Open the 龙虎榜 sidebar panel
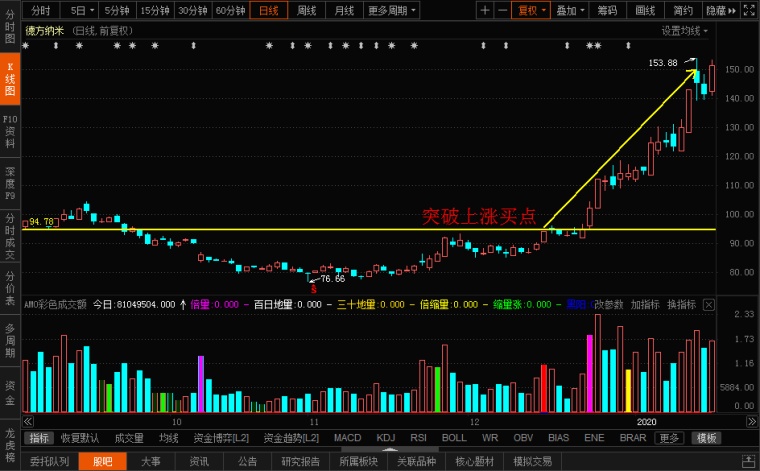The width and height of the screenshot is (760, 471). click(10, 444)
